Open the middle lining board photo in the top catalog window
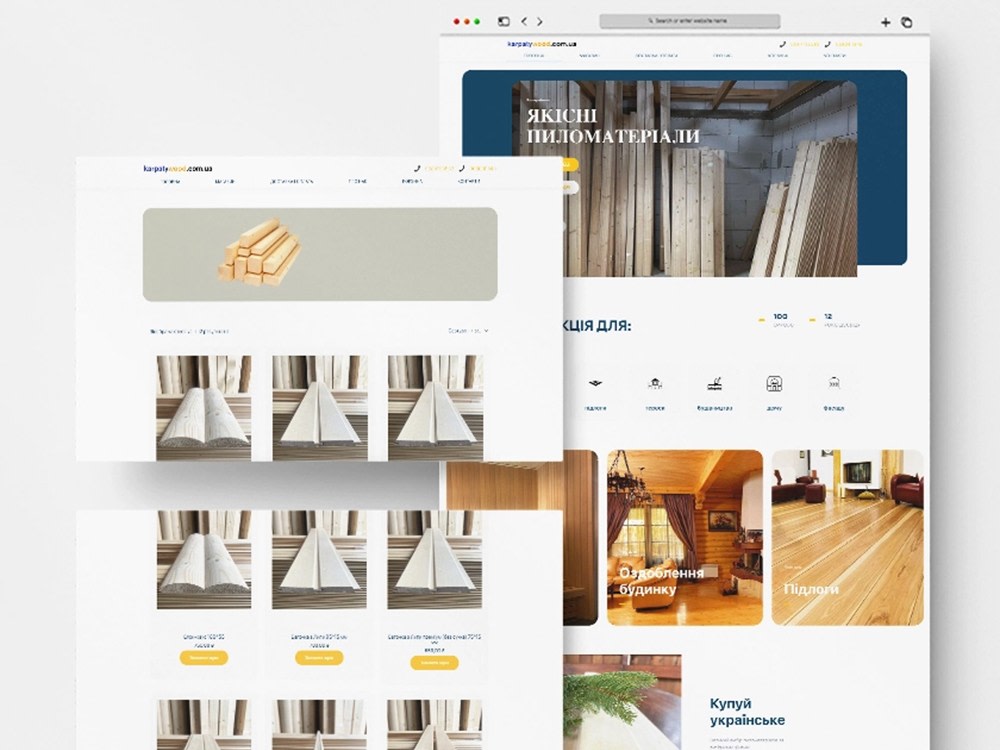Screen dimensions: 1000x750 point(320,408)
